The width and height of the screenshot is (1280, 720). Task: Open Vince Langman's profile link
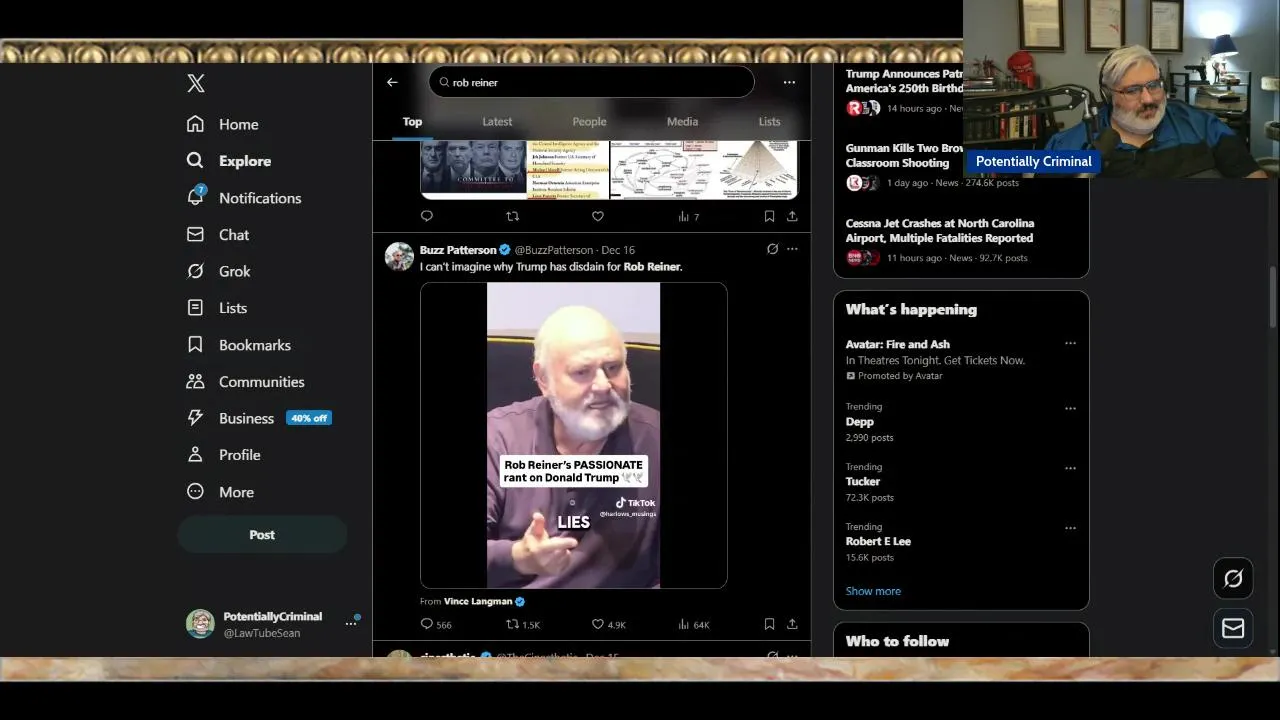pyautogui.click(x=478, y=602)
